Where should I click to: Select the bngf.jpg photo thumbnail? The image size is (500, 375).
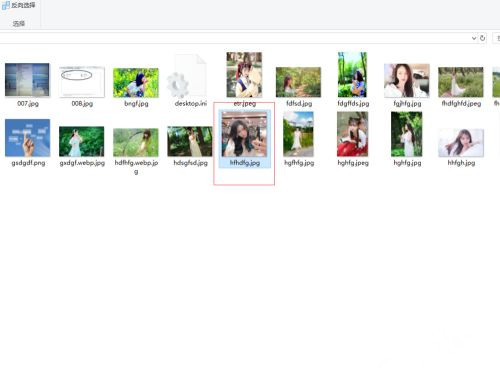pyautogui.click(x=136, y=83)
